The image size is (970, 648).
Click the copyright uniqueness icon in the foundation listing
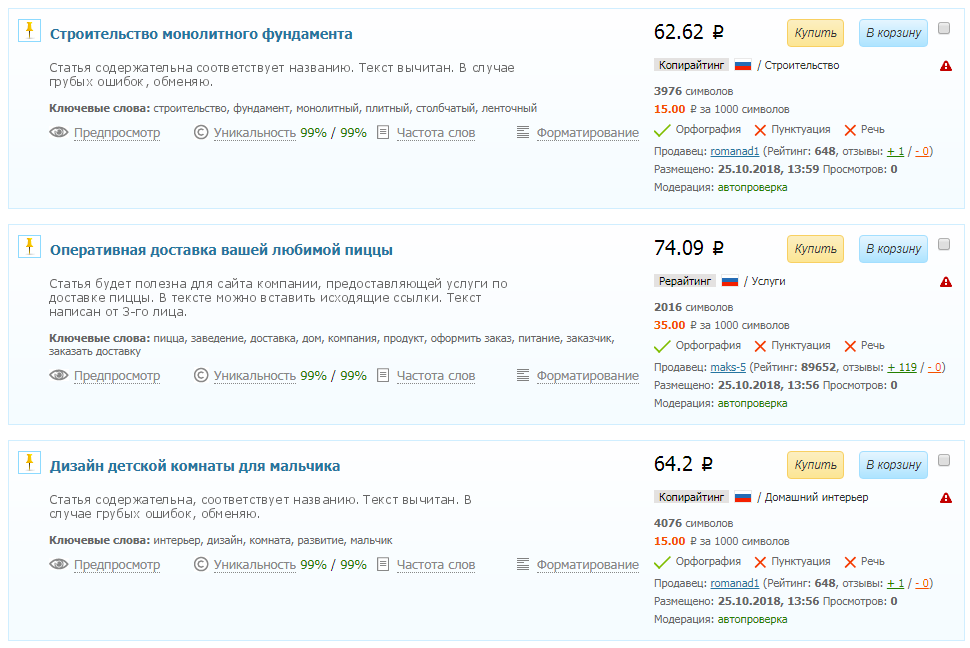pyautogui.click(x=200, y=132)
